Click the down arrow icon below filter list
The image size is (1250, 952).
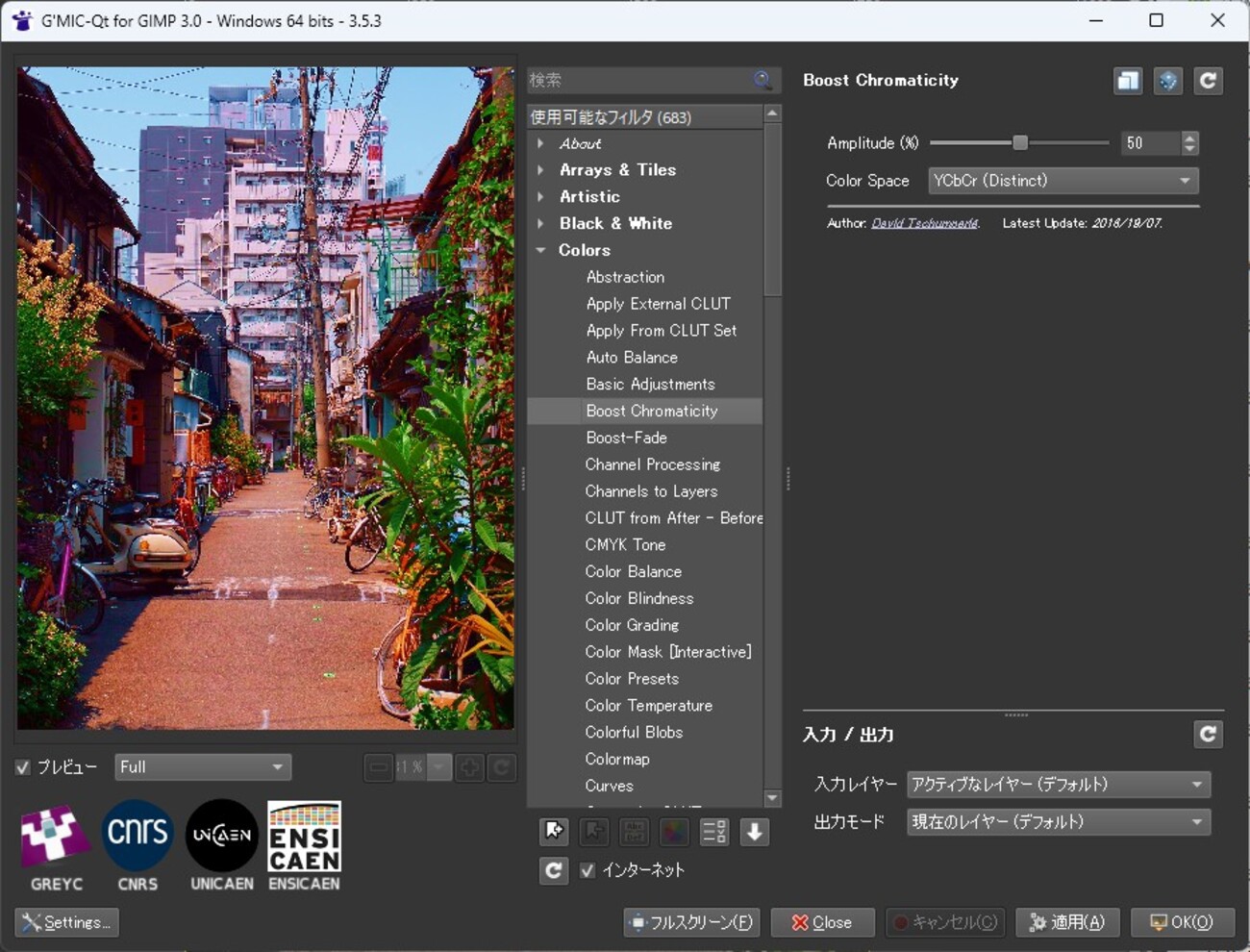coord(755,832)
